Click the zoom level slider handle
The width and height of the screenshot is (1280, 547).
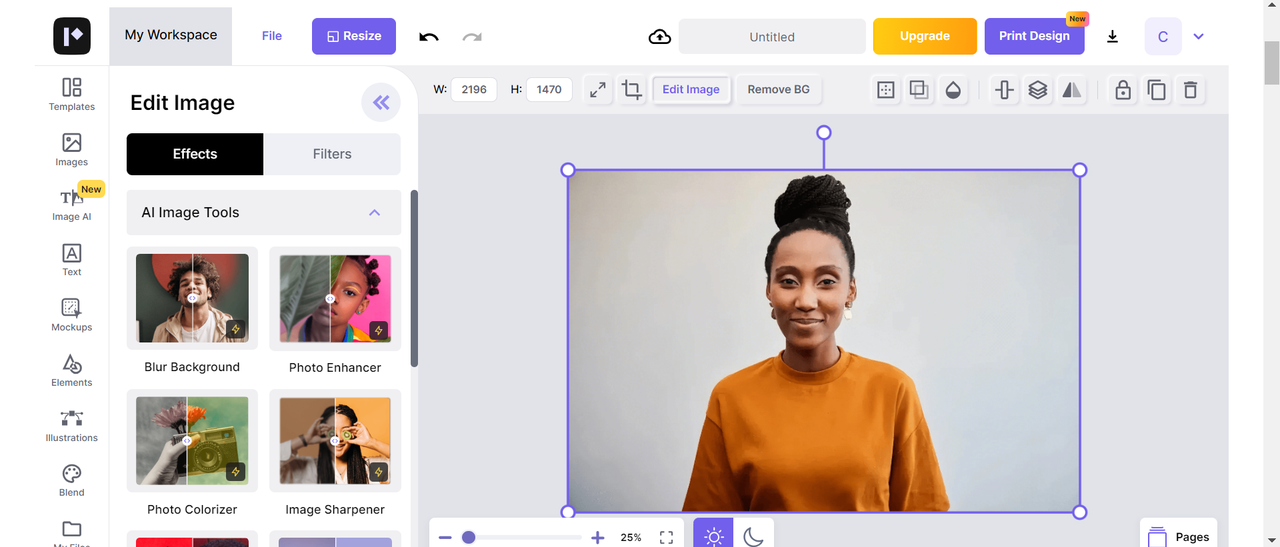pos(468,537)
